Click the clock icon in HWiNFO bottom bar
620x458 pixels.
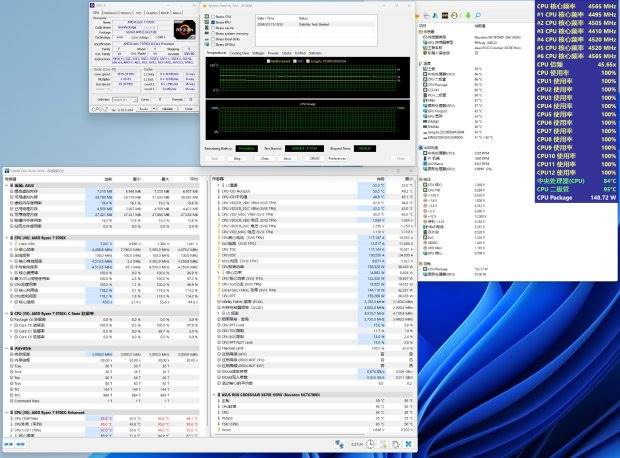click(370, 444)
